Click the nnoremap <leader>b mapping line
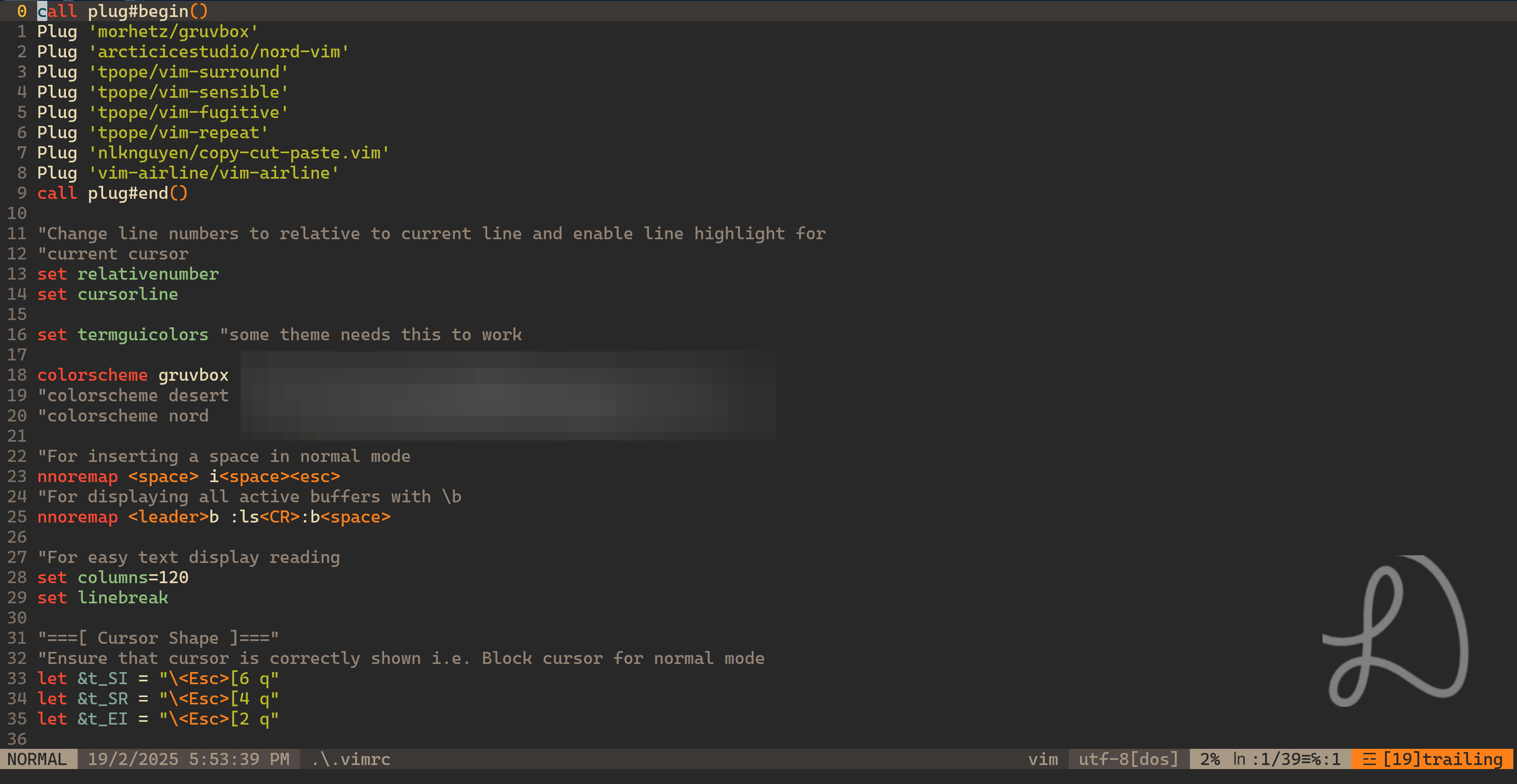1517x784 pixels. click(214, 517)
